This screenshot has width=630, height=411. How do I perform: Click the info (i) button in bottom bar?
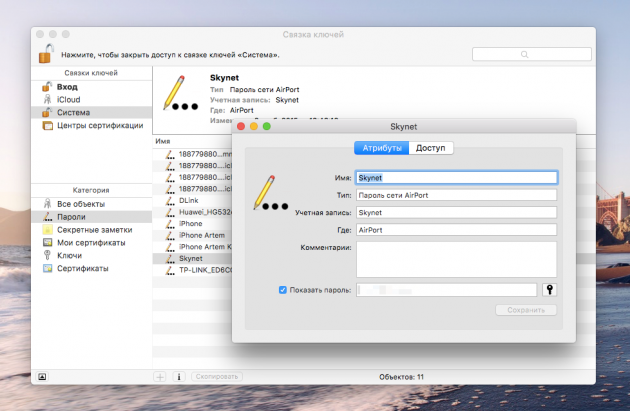coord(179,377)
